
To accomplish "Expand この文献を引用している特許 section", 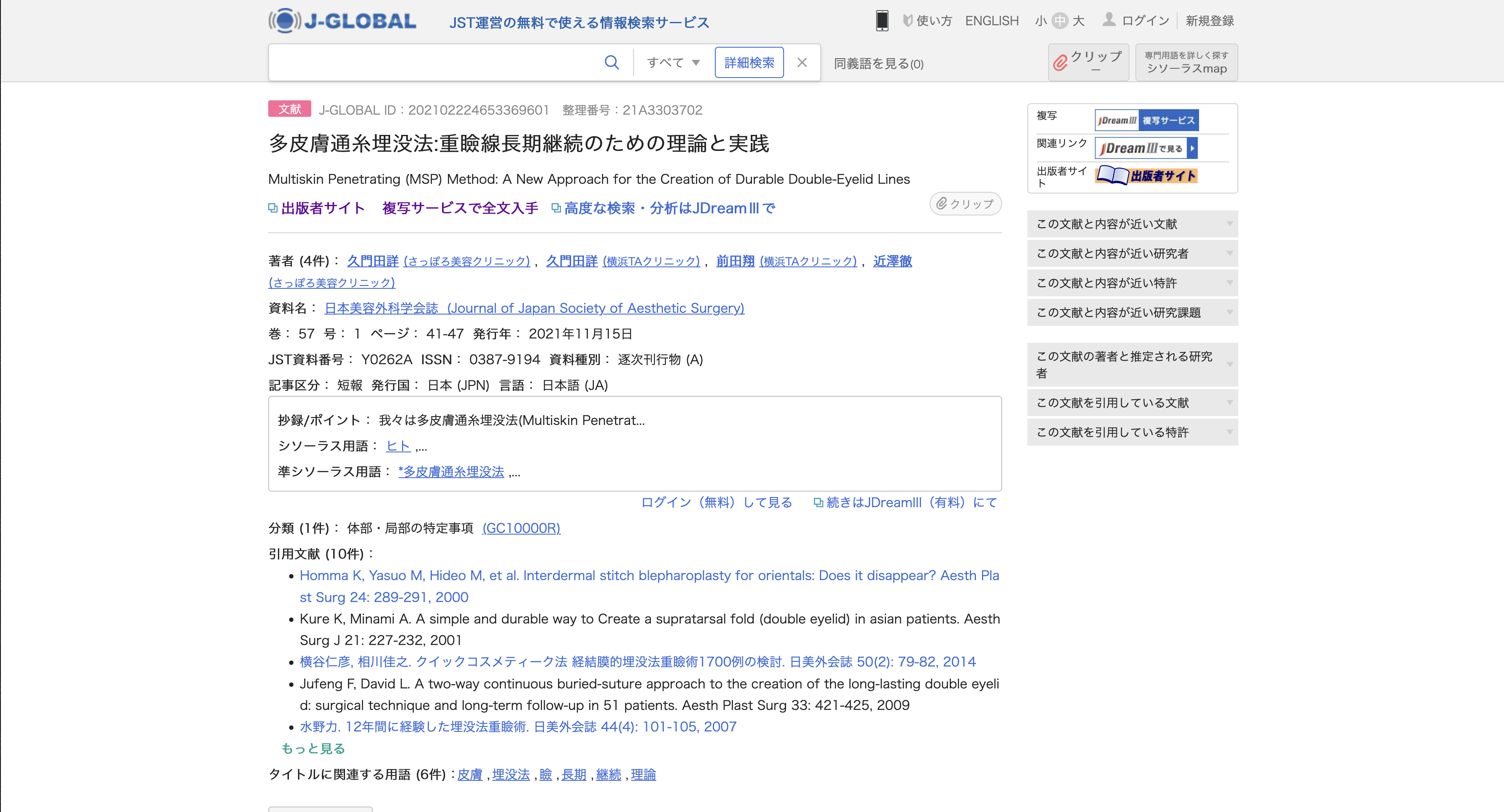I will (1132, 433).
